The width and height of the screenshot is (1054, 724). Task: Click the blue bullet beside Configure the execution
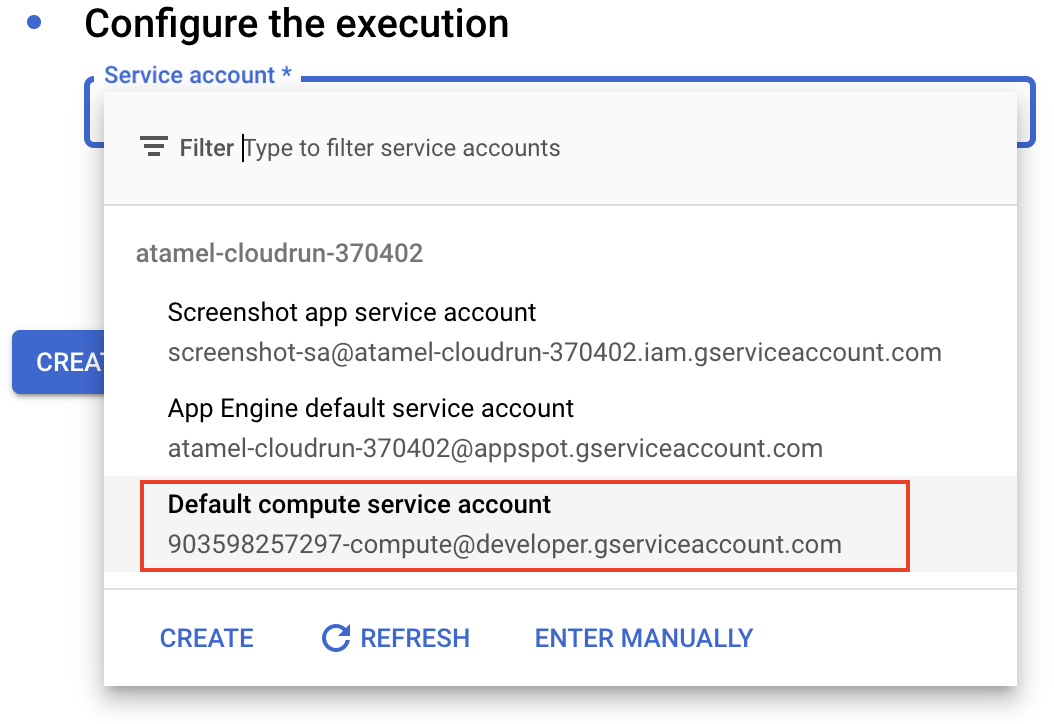coord(35,23)
